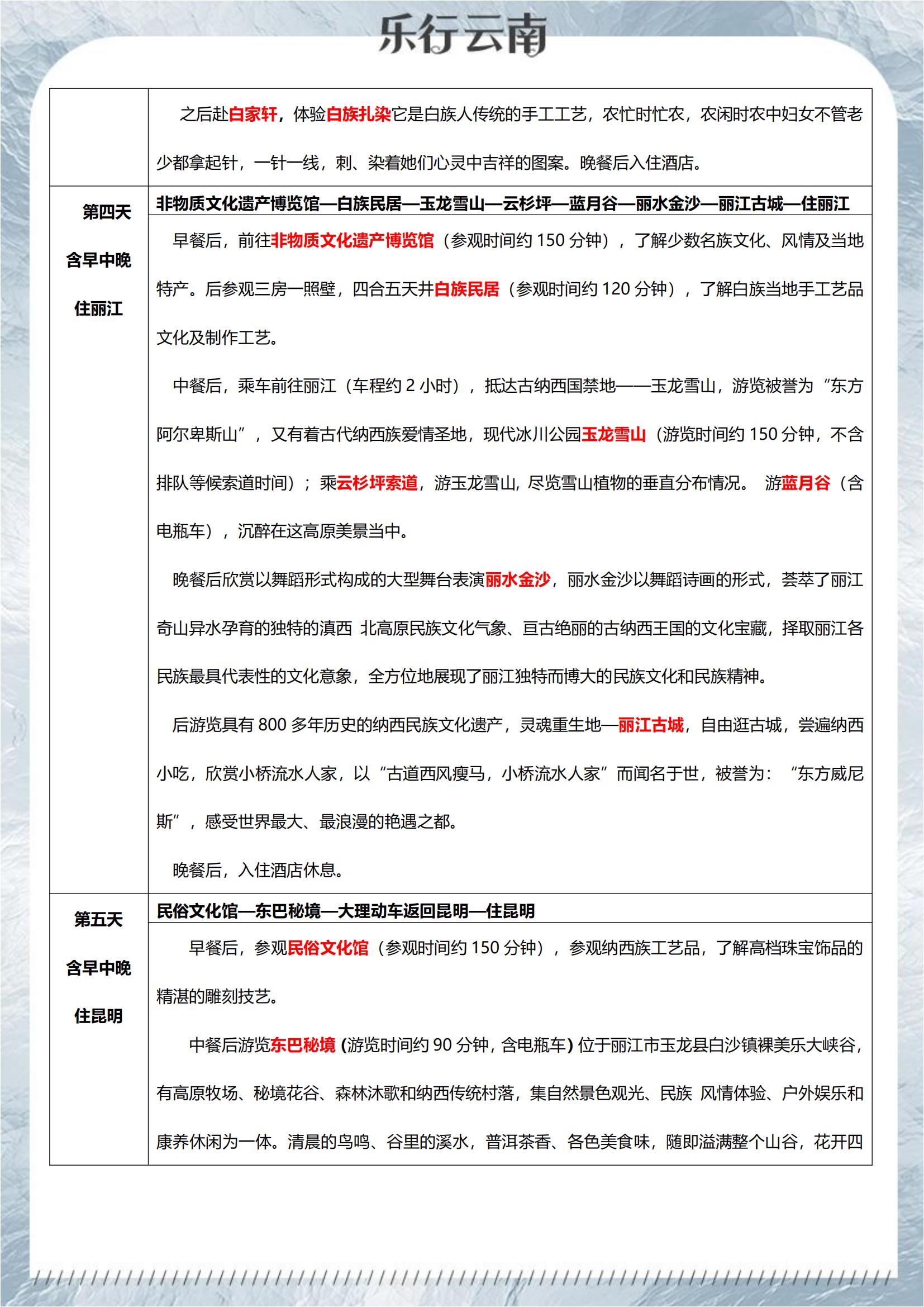
Task: Click the text 中餐后，乘车前往丽江
Action: tap(255, 386)
